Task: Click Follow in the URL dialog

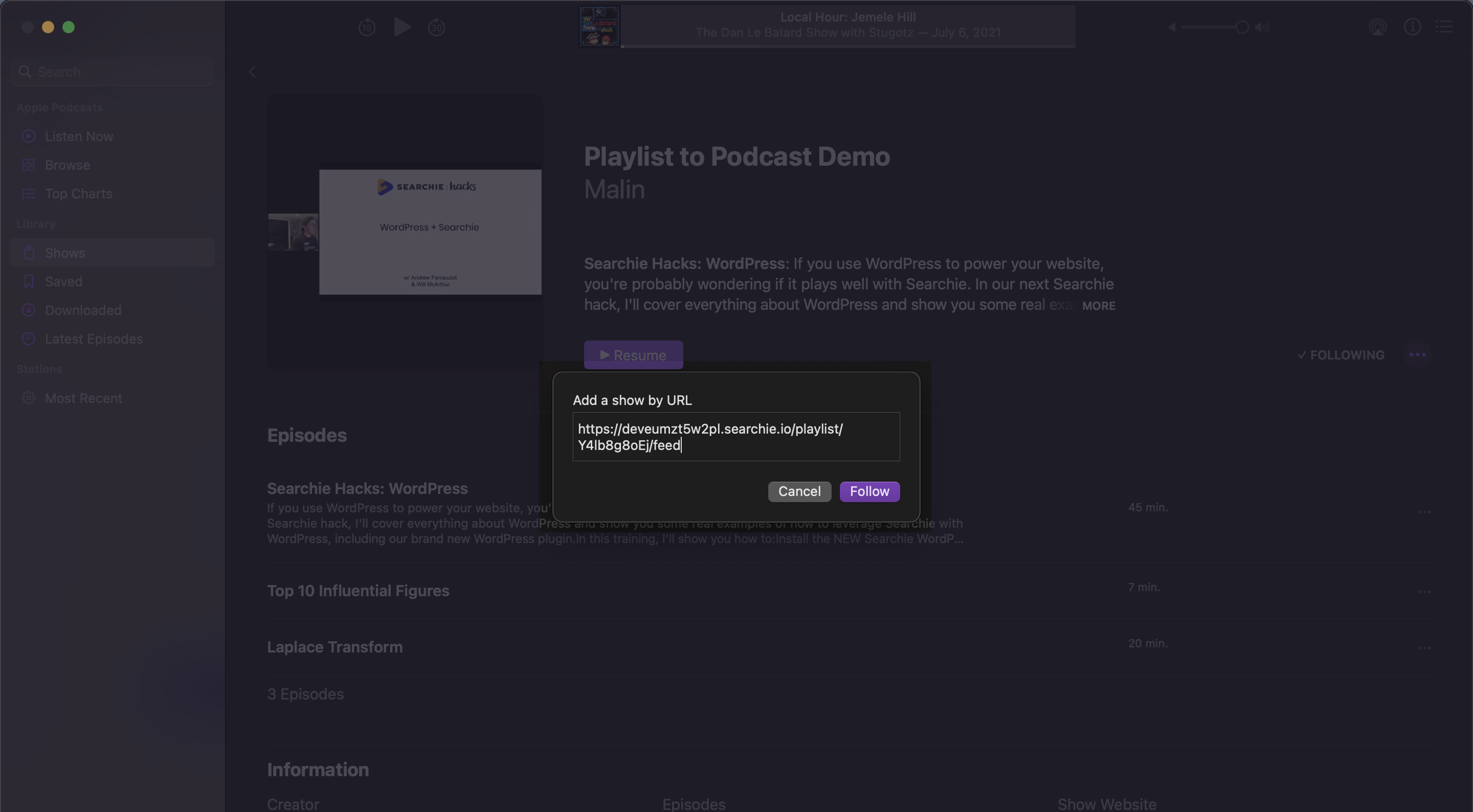Action: coord(869,492)
